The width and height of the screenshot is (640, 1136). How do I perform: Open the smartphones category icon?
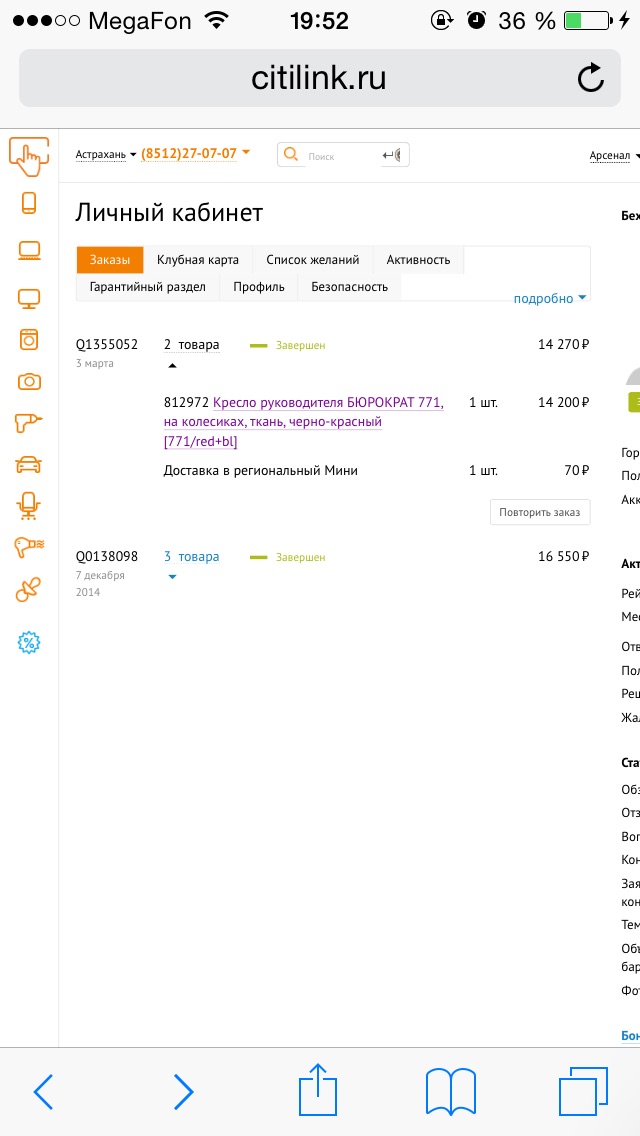[x=29, y=203]
